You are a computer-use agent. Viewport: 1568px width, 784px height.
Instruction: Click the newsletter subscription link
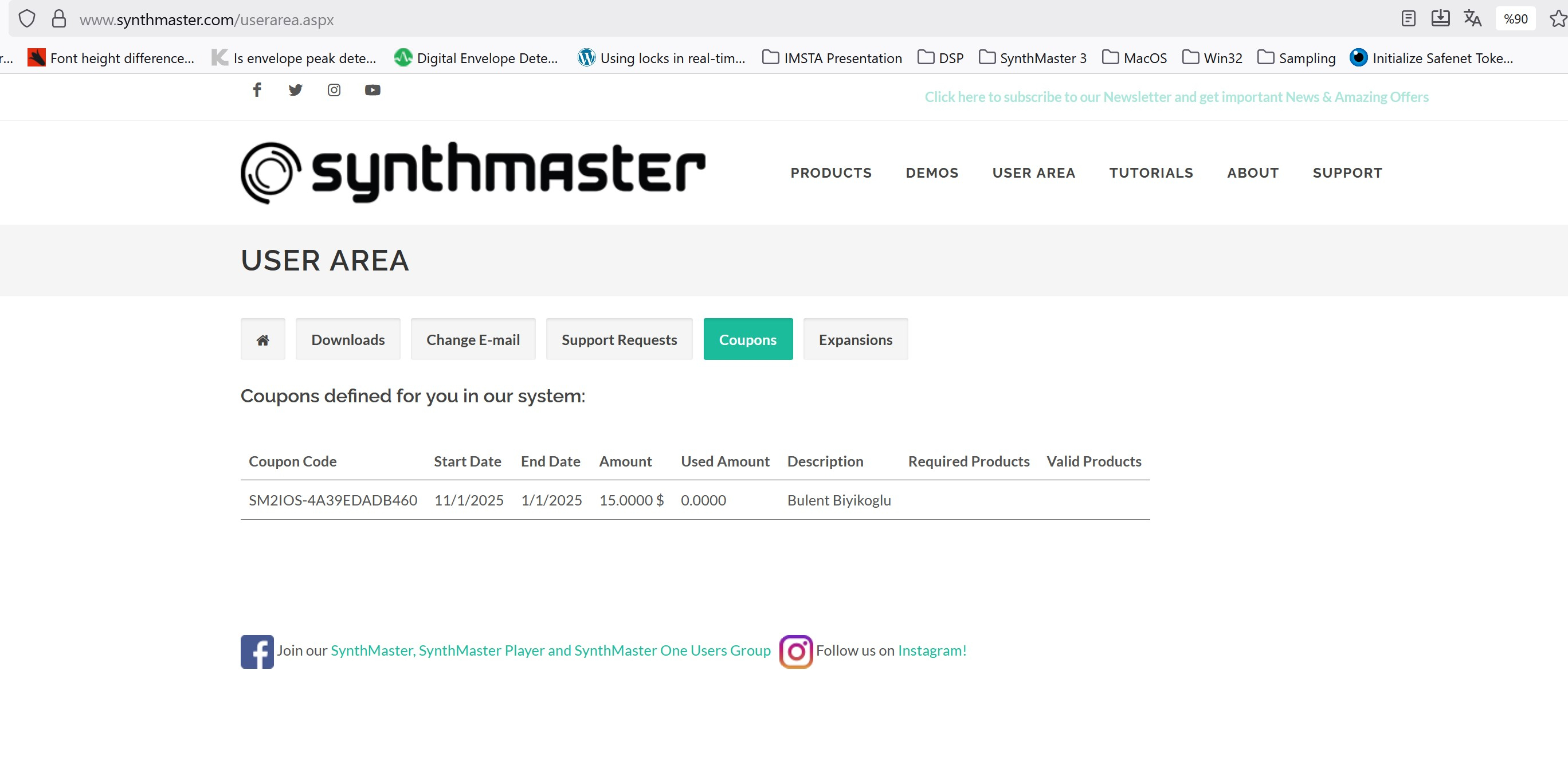1176,96
